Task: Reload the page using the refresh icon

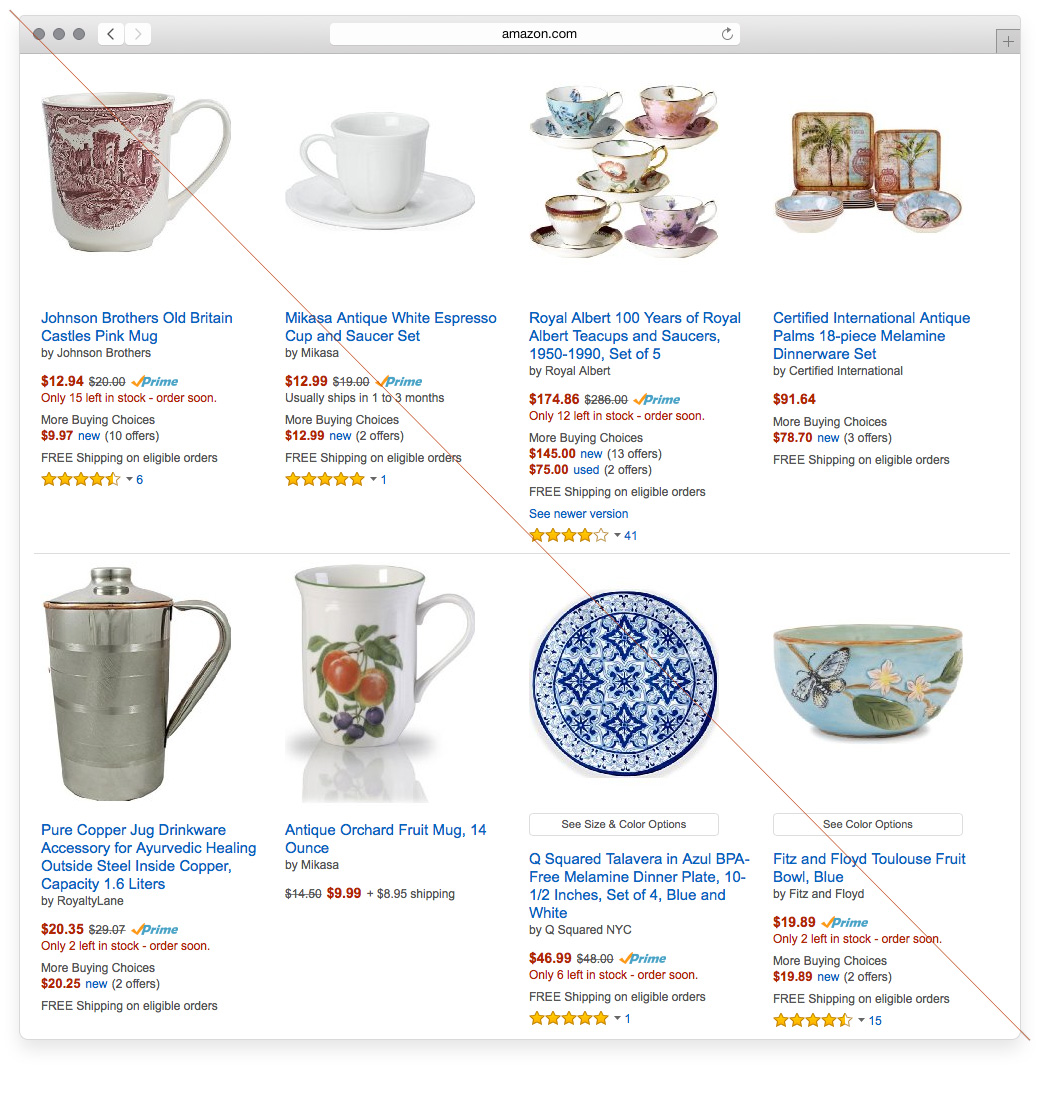Action: pos(728,34)
